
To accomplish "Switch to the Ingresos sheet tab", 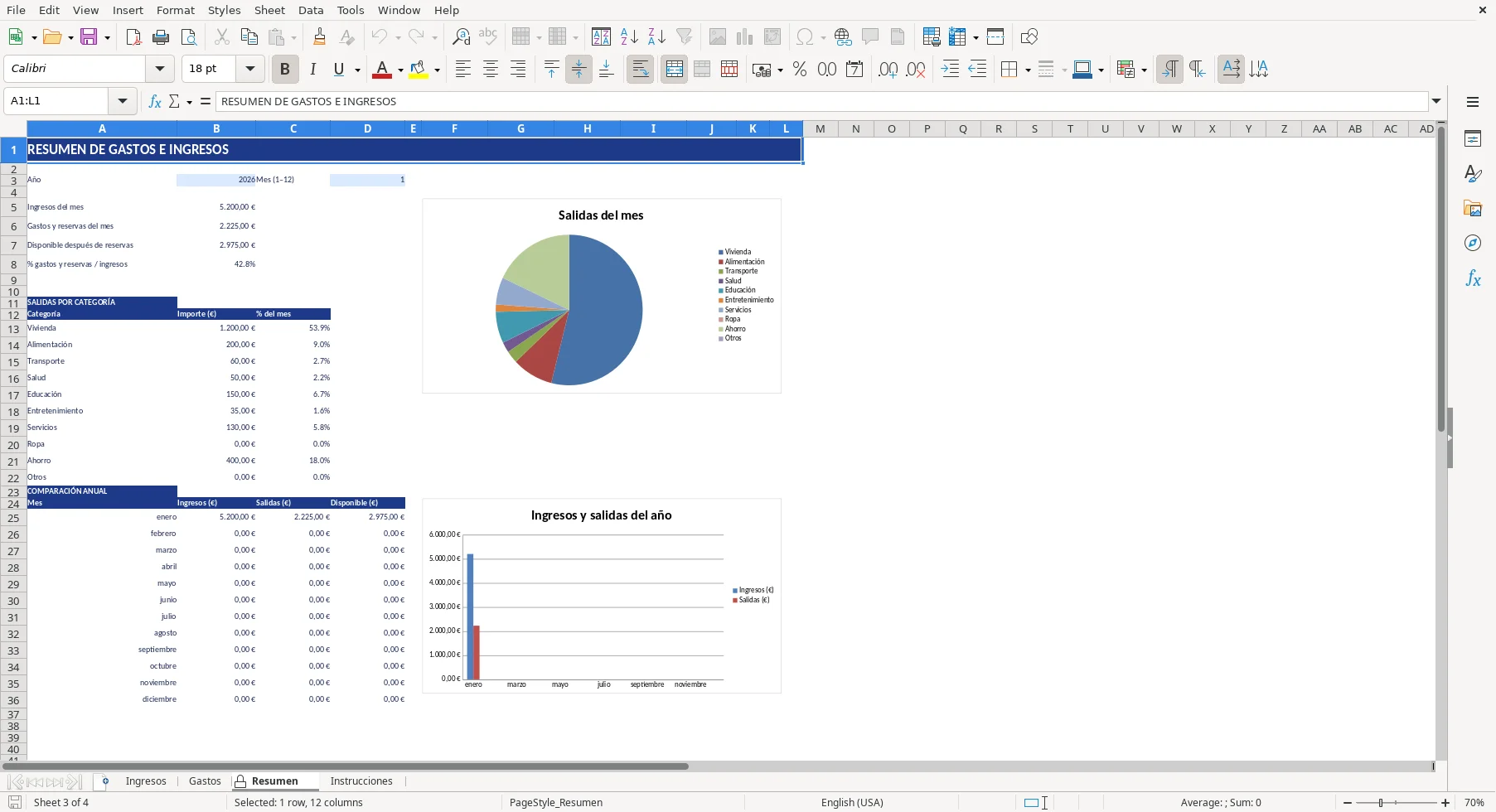I will tap(146, 781).
